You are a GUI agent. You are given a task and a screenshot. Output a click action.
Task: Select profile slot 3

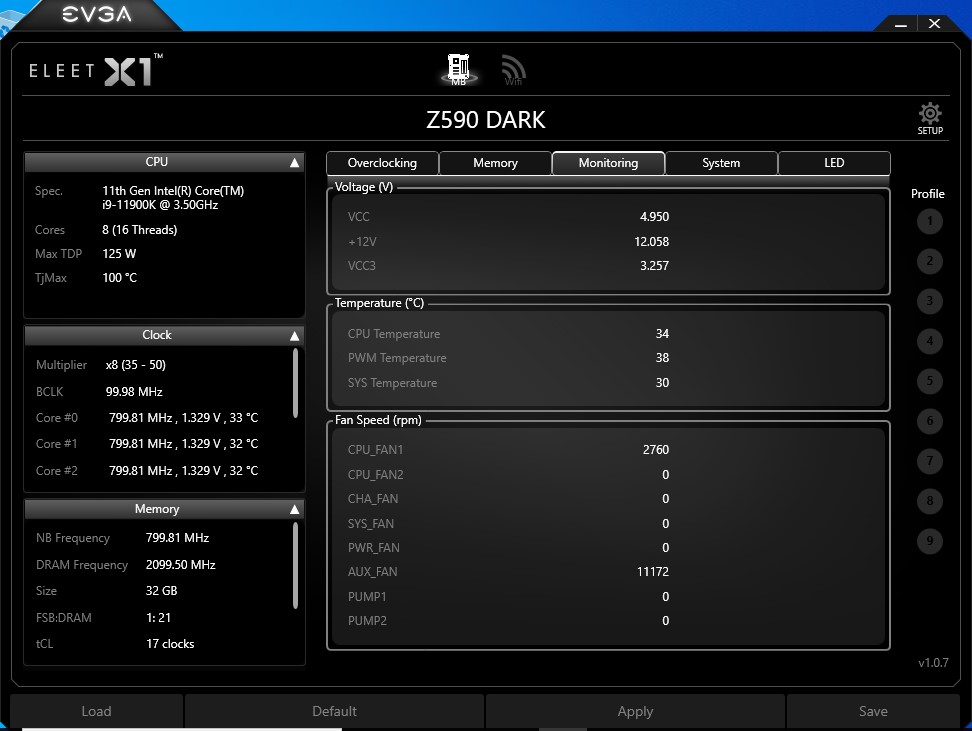click(x=929, y=301)
